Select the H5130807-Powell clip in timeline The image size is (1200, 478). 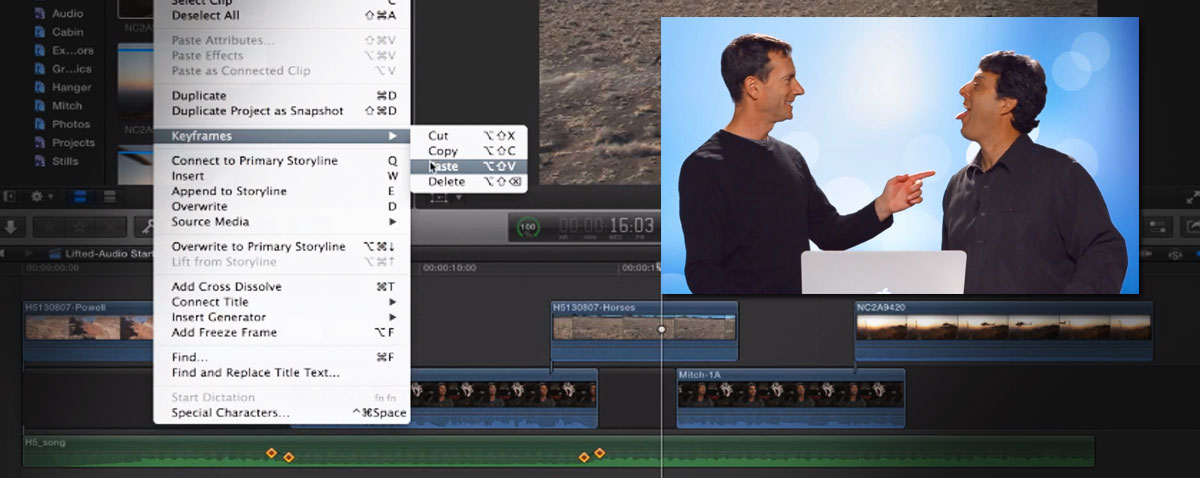pyautogui.click(x=89, y=331)
